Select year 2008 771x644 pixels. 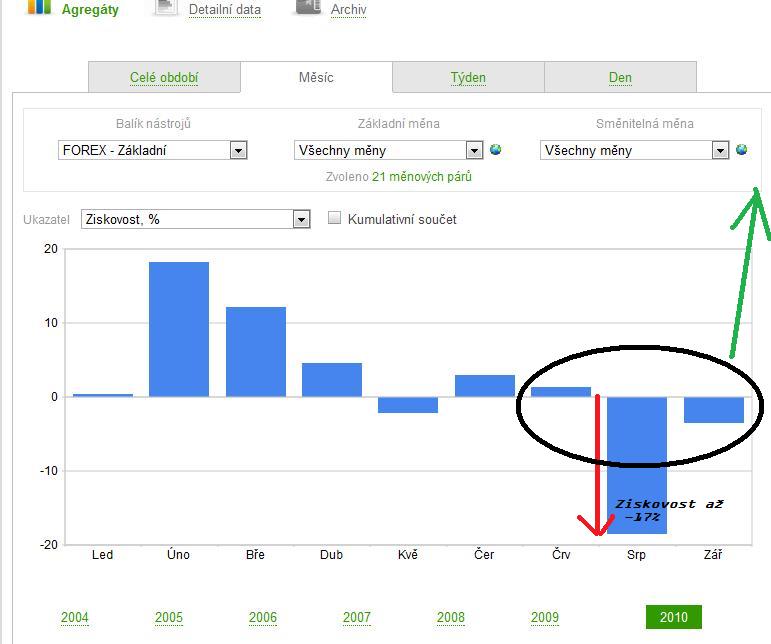(x=451, y=617)
